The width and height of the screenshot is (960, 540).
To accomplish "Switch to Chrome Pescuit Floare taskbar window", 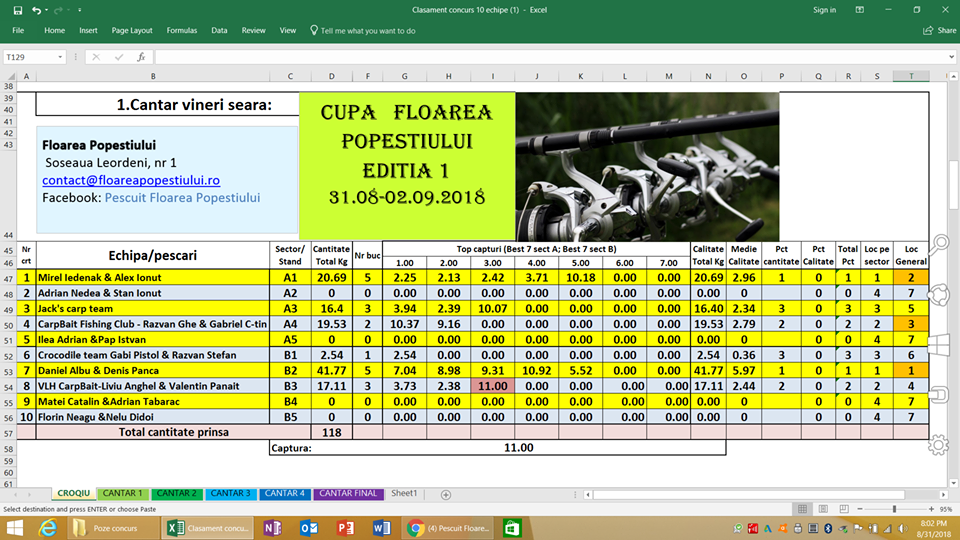I will [x=450, y=528].
